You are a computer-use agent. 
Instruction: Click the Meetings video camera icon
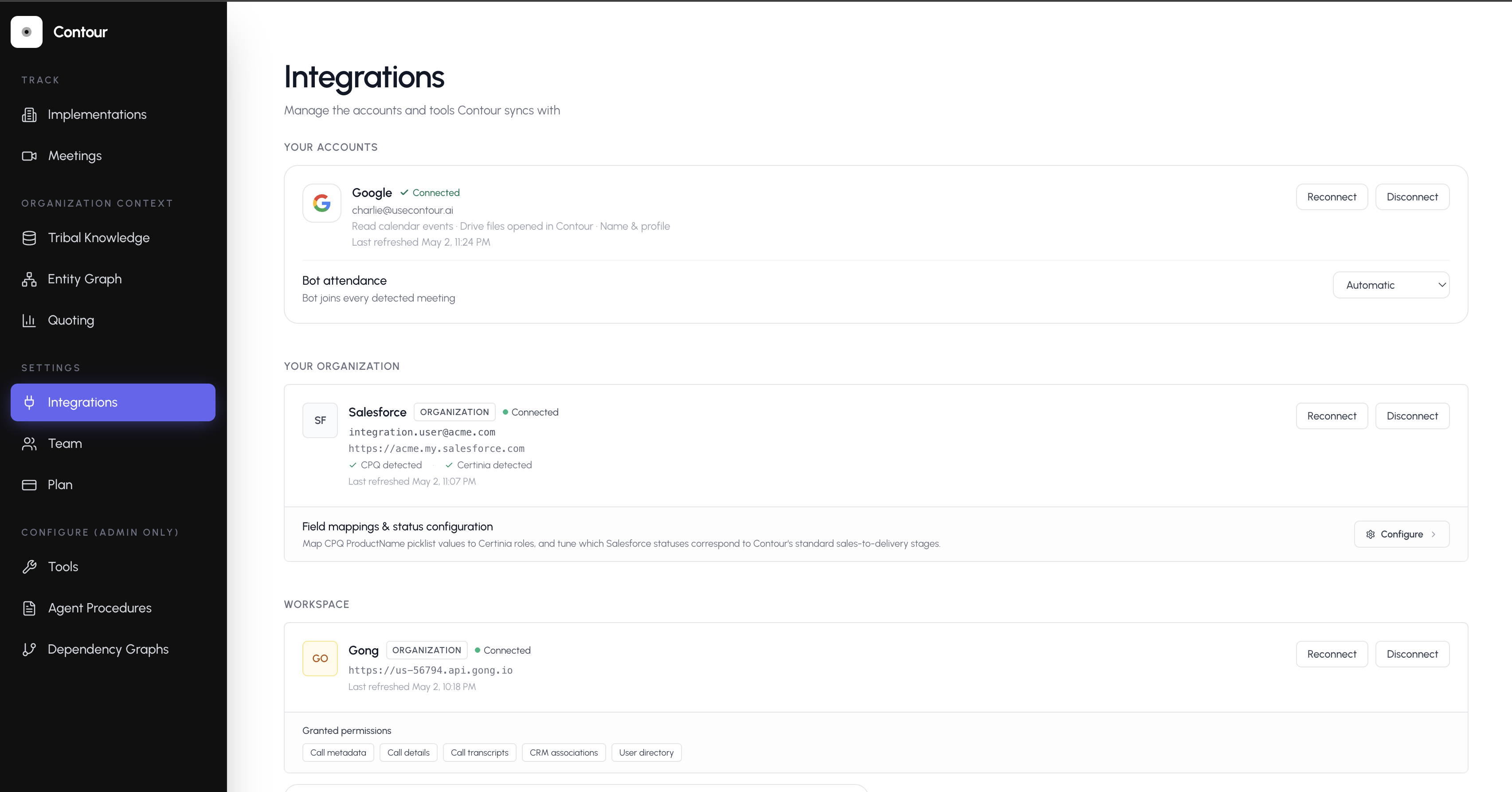pos(29,156)
